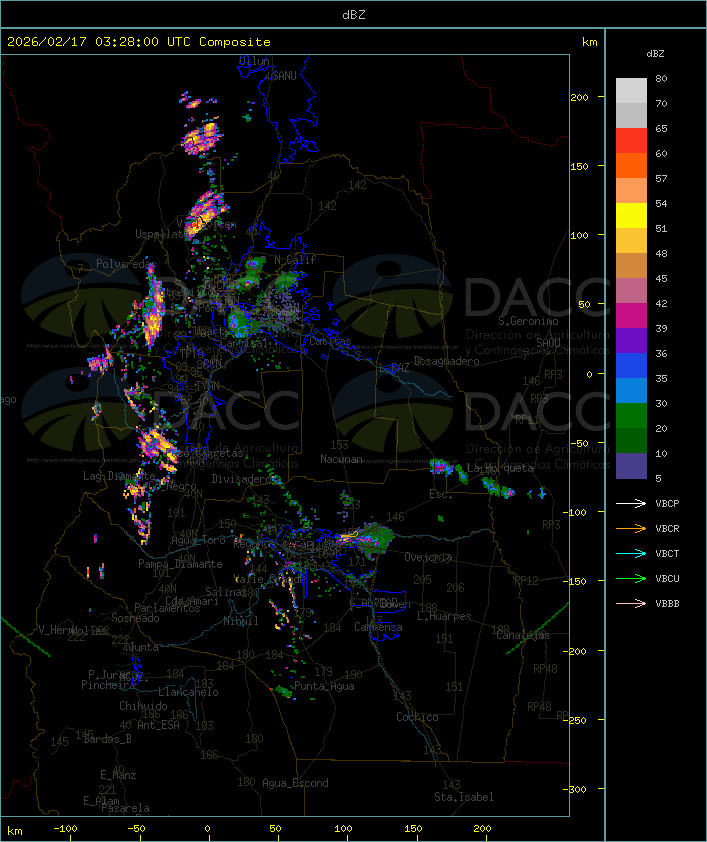The image size is (707, 842).
Task: Click the Llancanelo map label
Action: [x=188, y=692]
